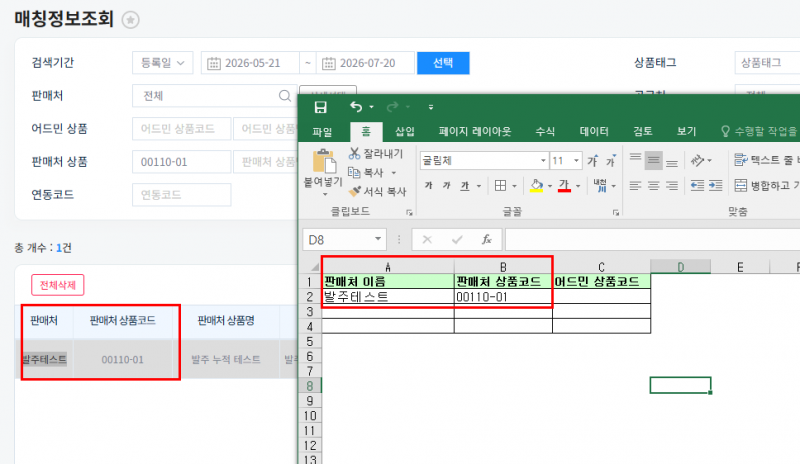Click the 전체삭제 button
Viewport: 800px width, 464px height.
tap(58, 285)
